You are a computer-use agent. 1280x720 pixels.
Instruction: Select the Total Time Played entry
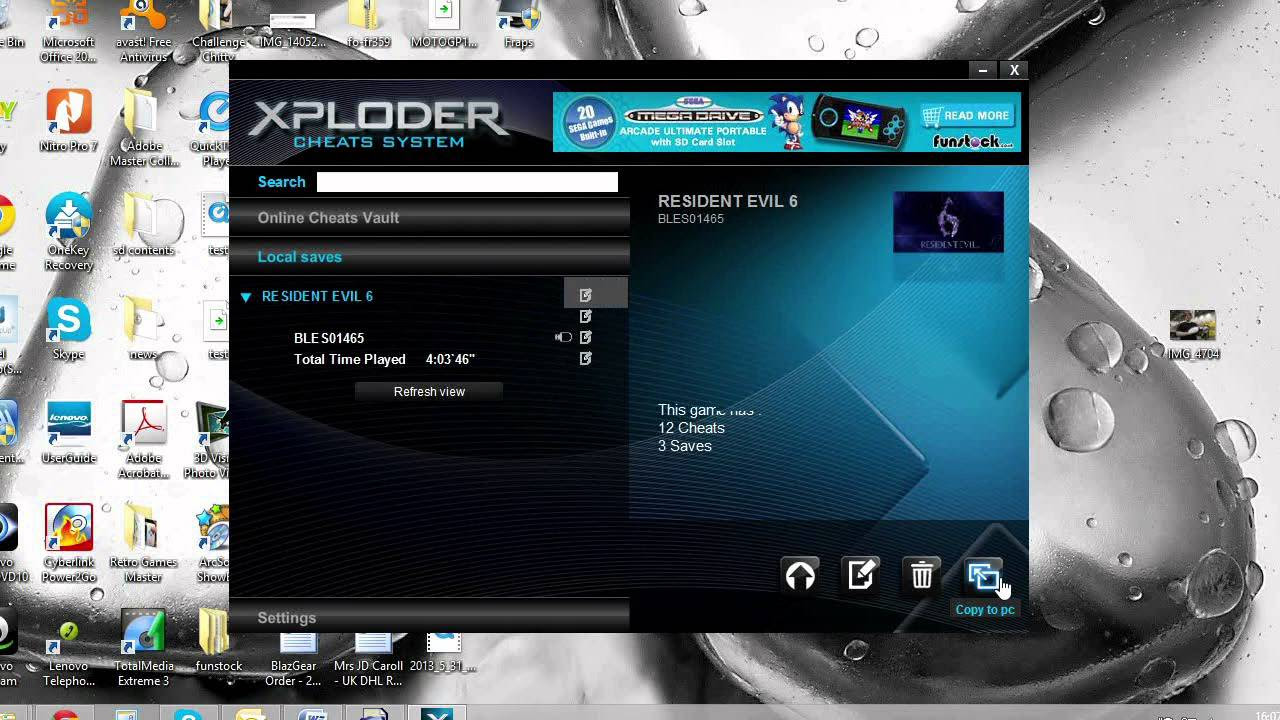pos(384,359)
